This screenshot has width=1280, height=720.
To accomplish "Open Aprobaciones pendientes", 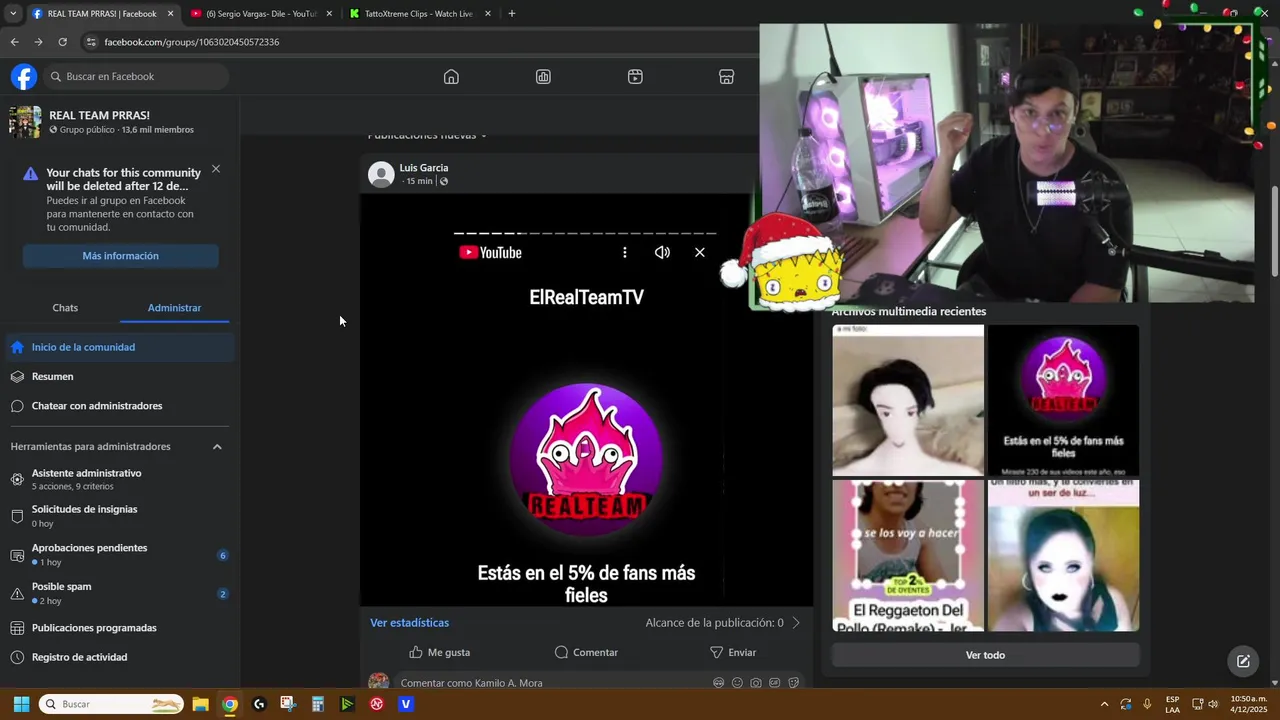I will 121,555.
